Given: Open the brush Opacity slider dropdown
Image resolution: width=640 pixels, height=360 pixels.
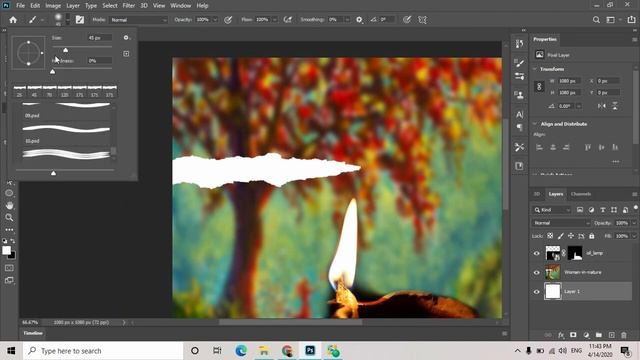Looking at the screenshot, I should point(215,20).
